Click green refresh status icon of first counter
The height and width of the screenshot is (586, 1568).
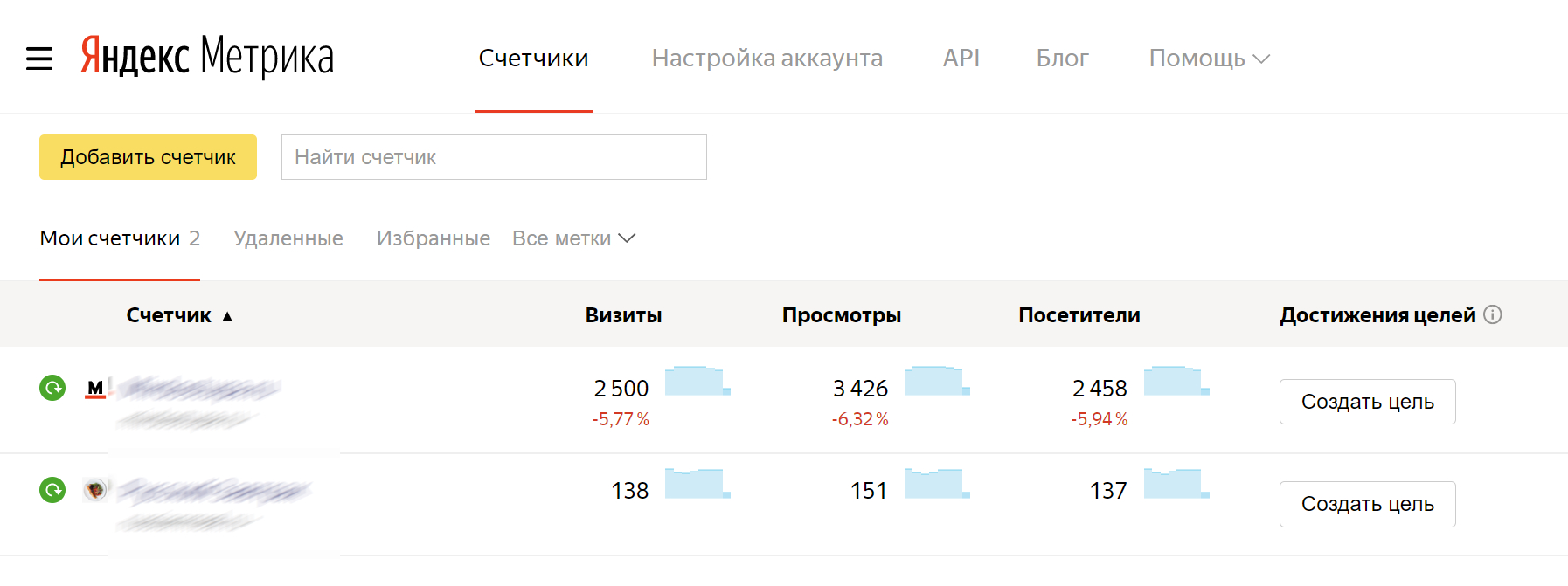(52, 388)
